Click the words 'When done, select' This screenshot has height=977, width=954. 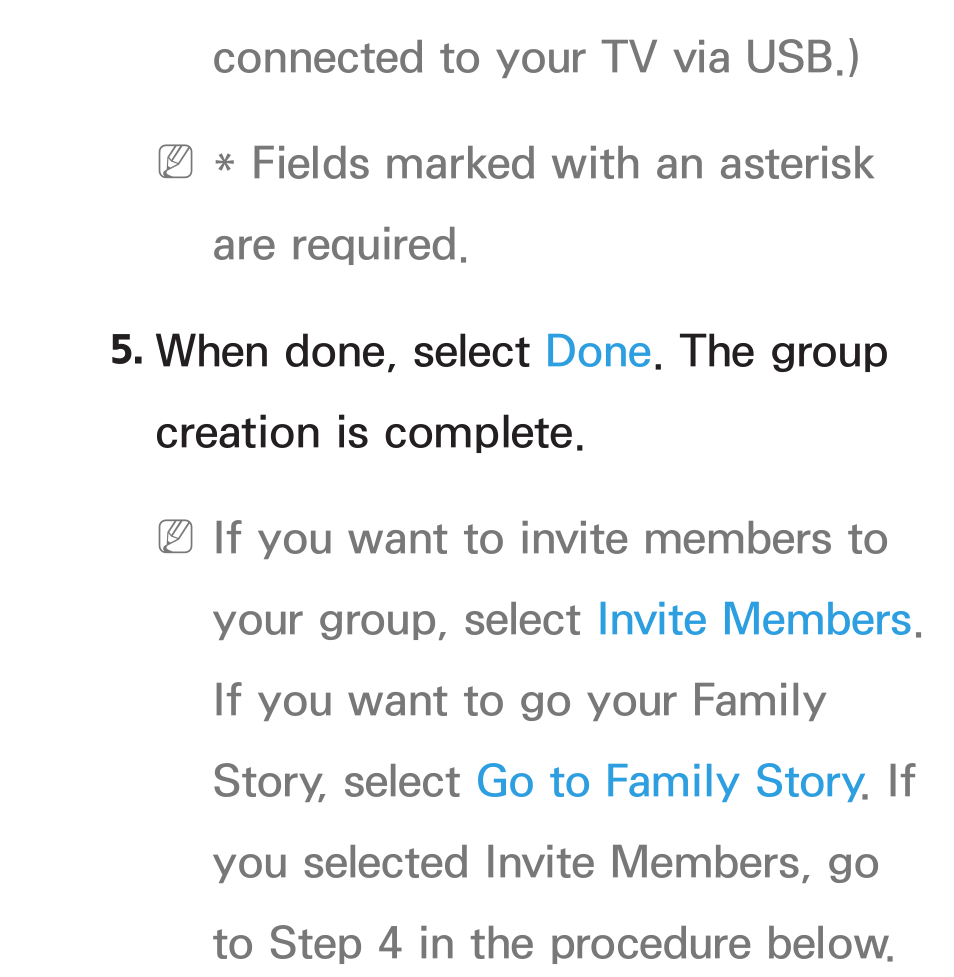click(343, 352)
